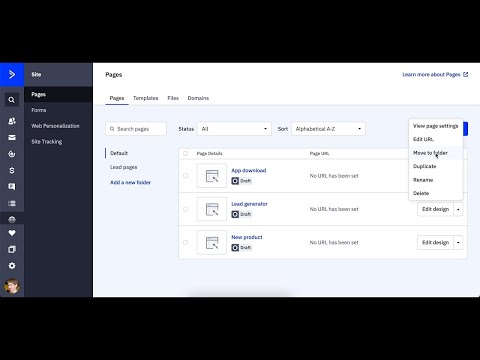Viewport: 480px width, 360px height.
Task: Open Forms in the Site sidebar
Action: 58,110
